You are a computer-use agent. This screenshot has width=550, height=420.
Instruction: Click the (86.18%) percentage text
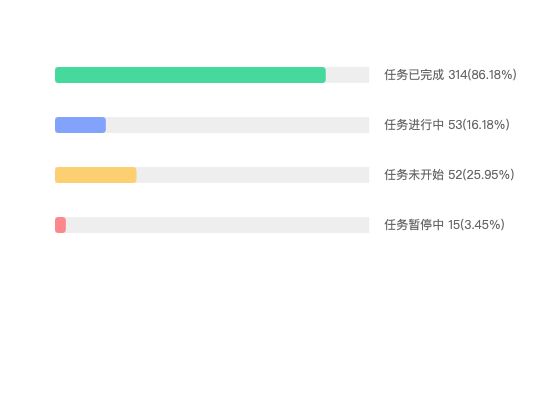492,75
